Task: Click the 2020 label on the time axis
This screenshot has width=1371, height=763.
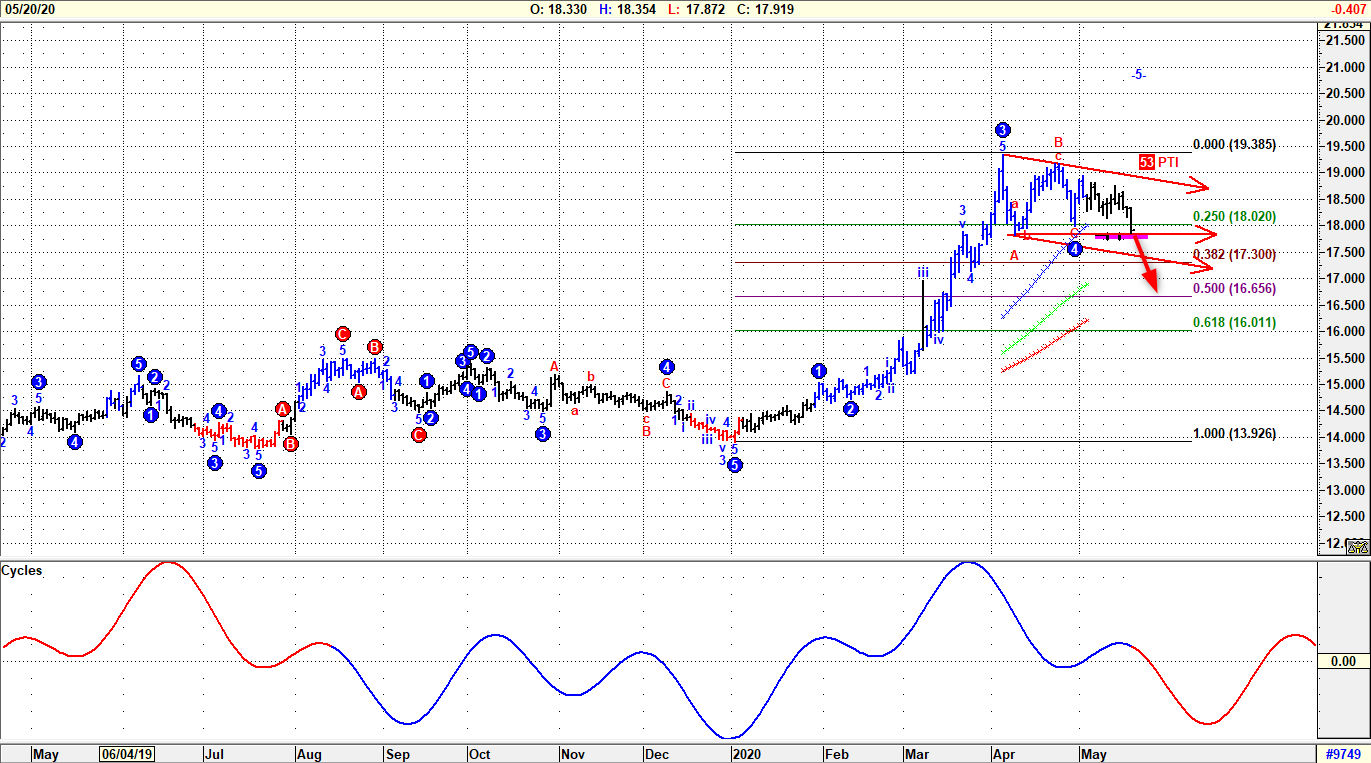Action: (x=747, y=754)
